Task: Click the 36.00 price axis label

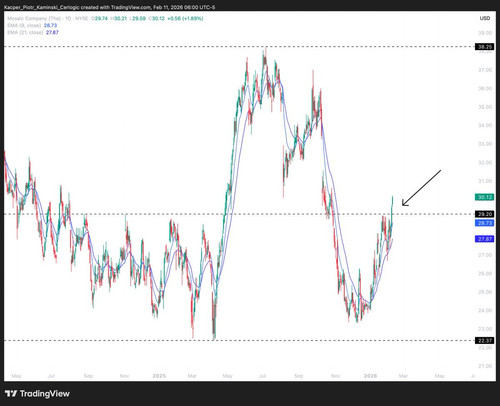Action: [485, 88]
